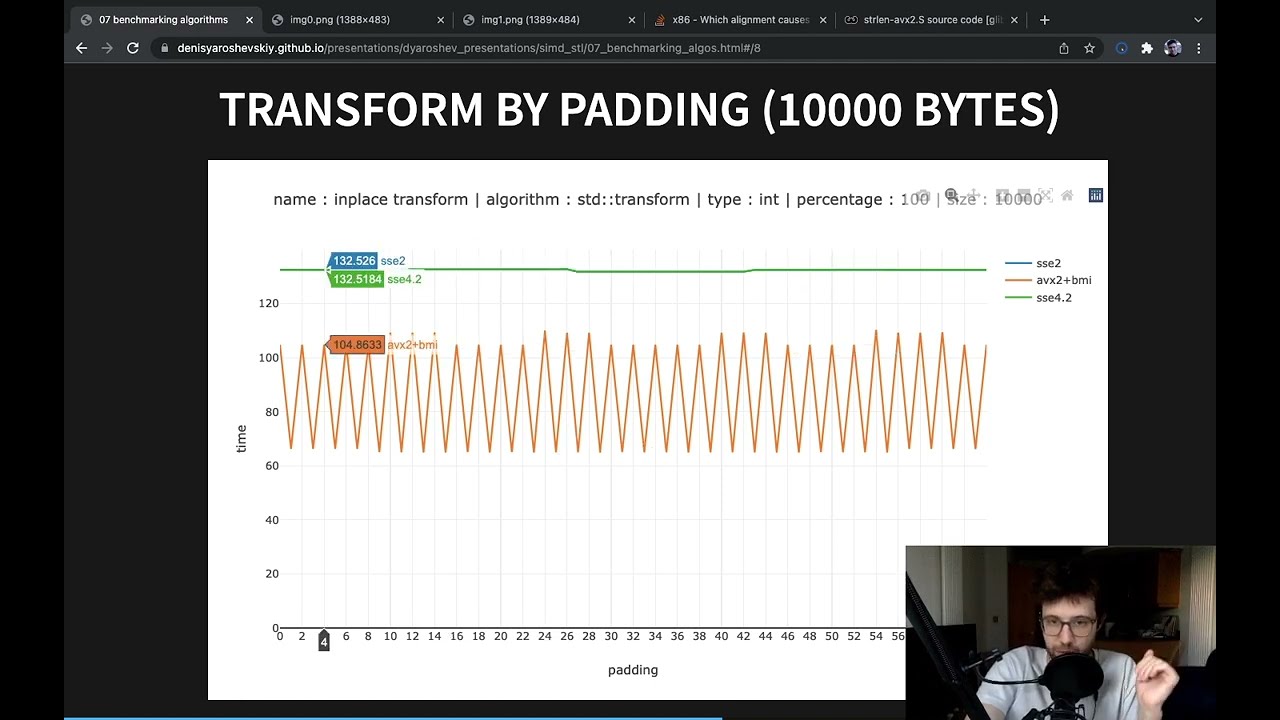Switch to strlen-avx2.S source code tab

click(931, 20)
